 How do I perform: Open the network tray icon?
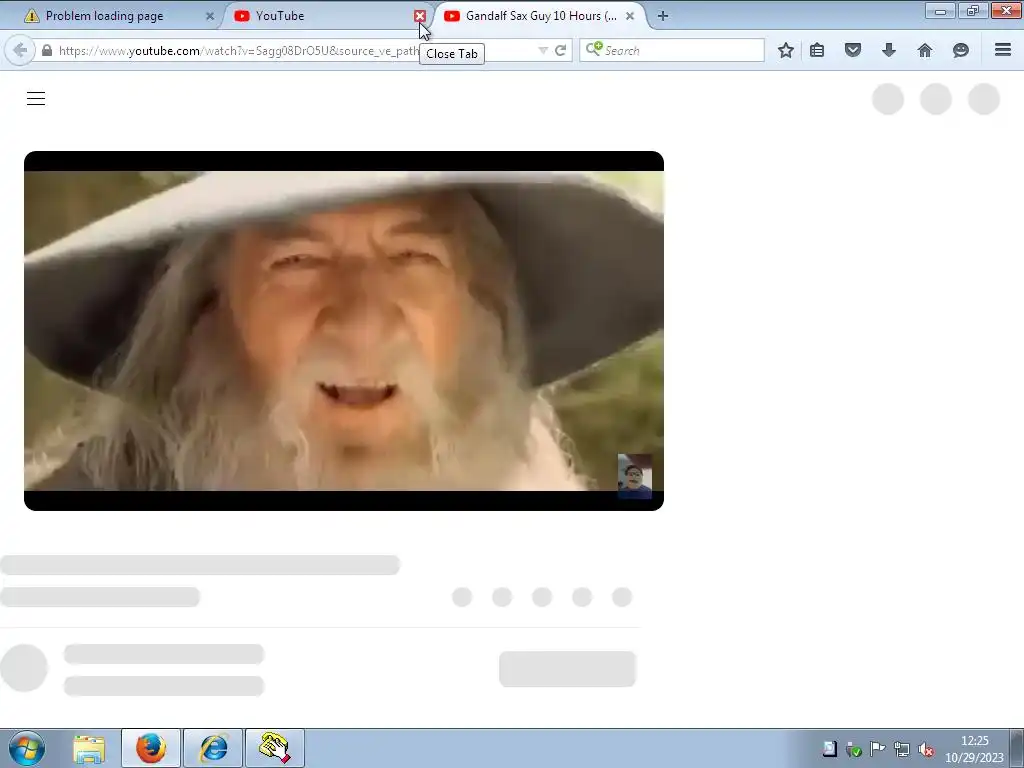(x=902, y=749)
